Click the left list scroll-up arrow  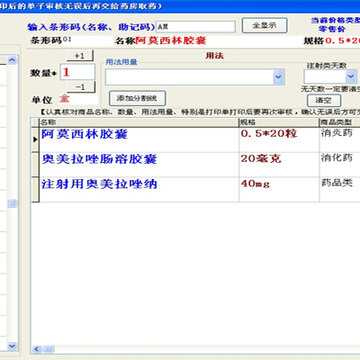pyautogui.click(x=12, y=60)
